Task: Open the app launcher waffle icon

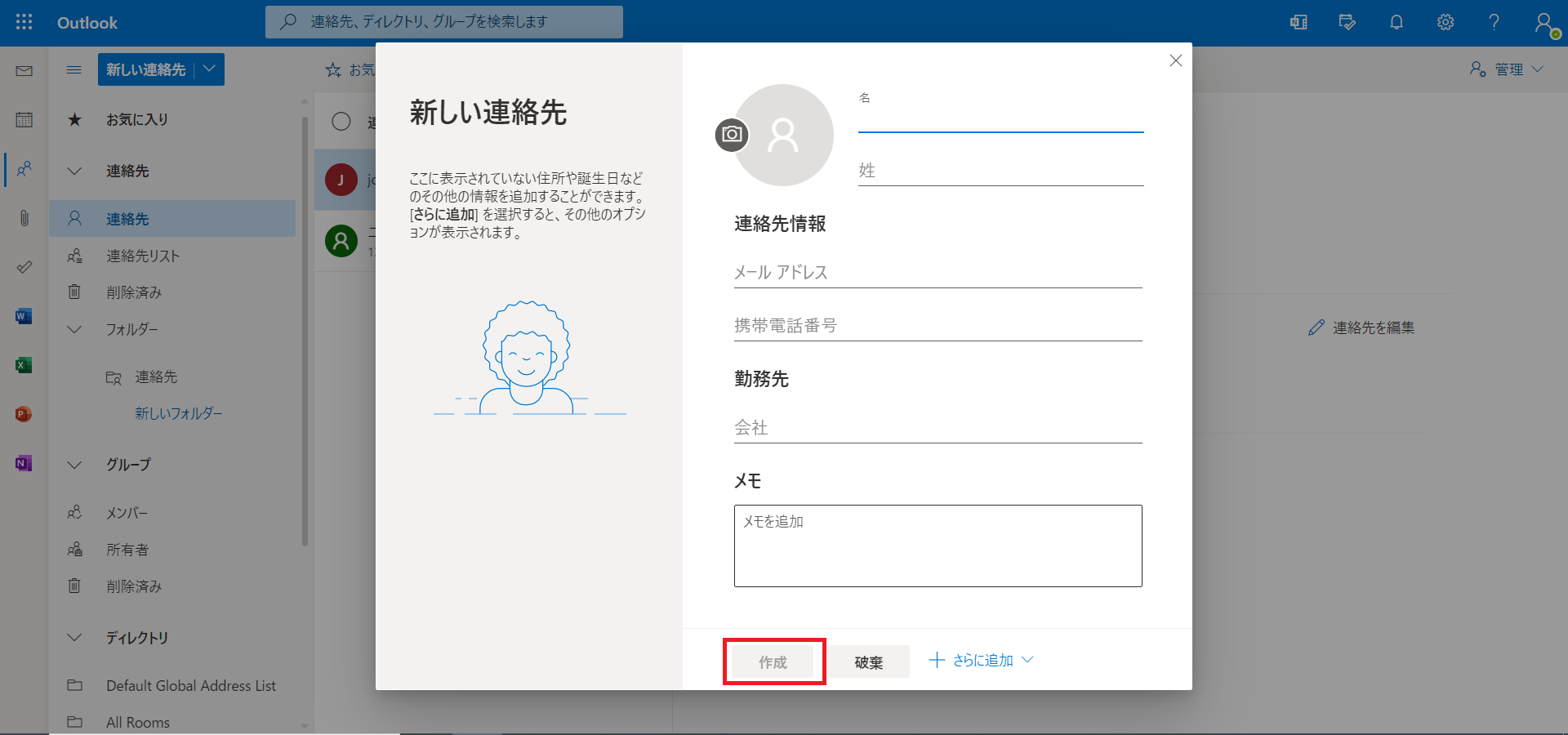Action: coord(24,22)
